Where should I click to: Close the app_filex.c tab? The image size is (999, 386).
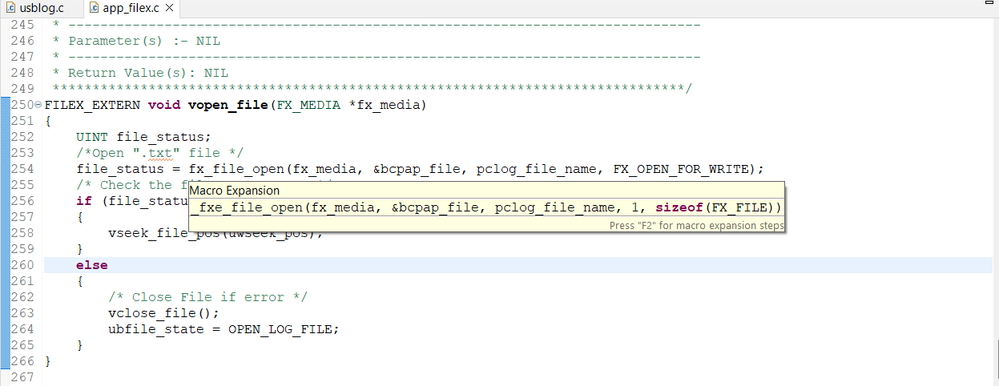tap(169, 9)
